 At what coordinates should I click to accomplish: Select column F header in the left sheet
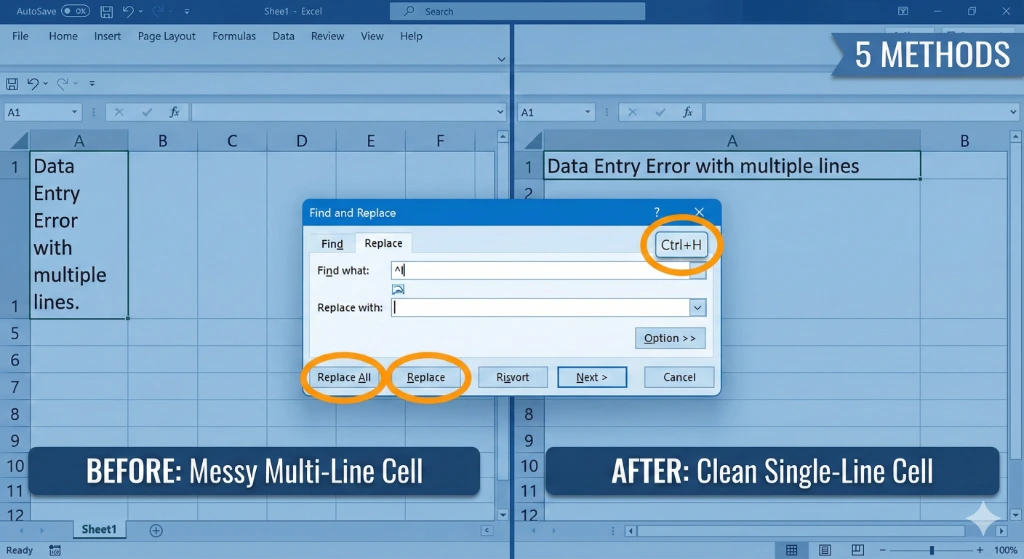[x=440, y=140]
